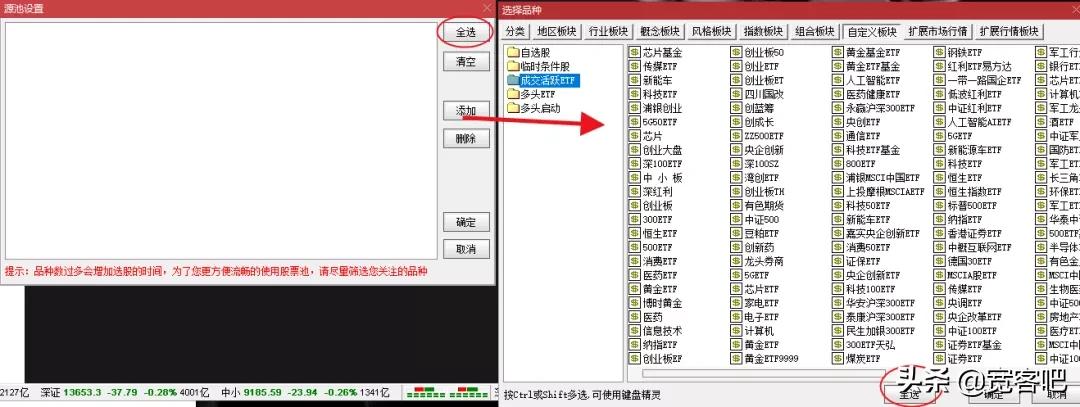Image resolution: width=1080 pixels, height=407 pixels.
Task: Click the icon beside 博时黄金
Action: pyautogui.click(x=634, y=304)
